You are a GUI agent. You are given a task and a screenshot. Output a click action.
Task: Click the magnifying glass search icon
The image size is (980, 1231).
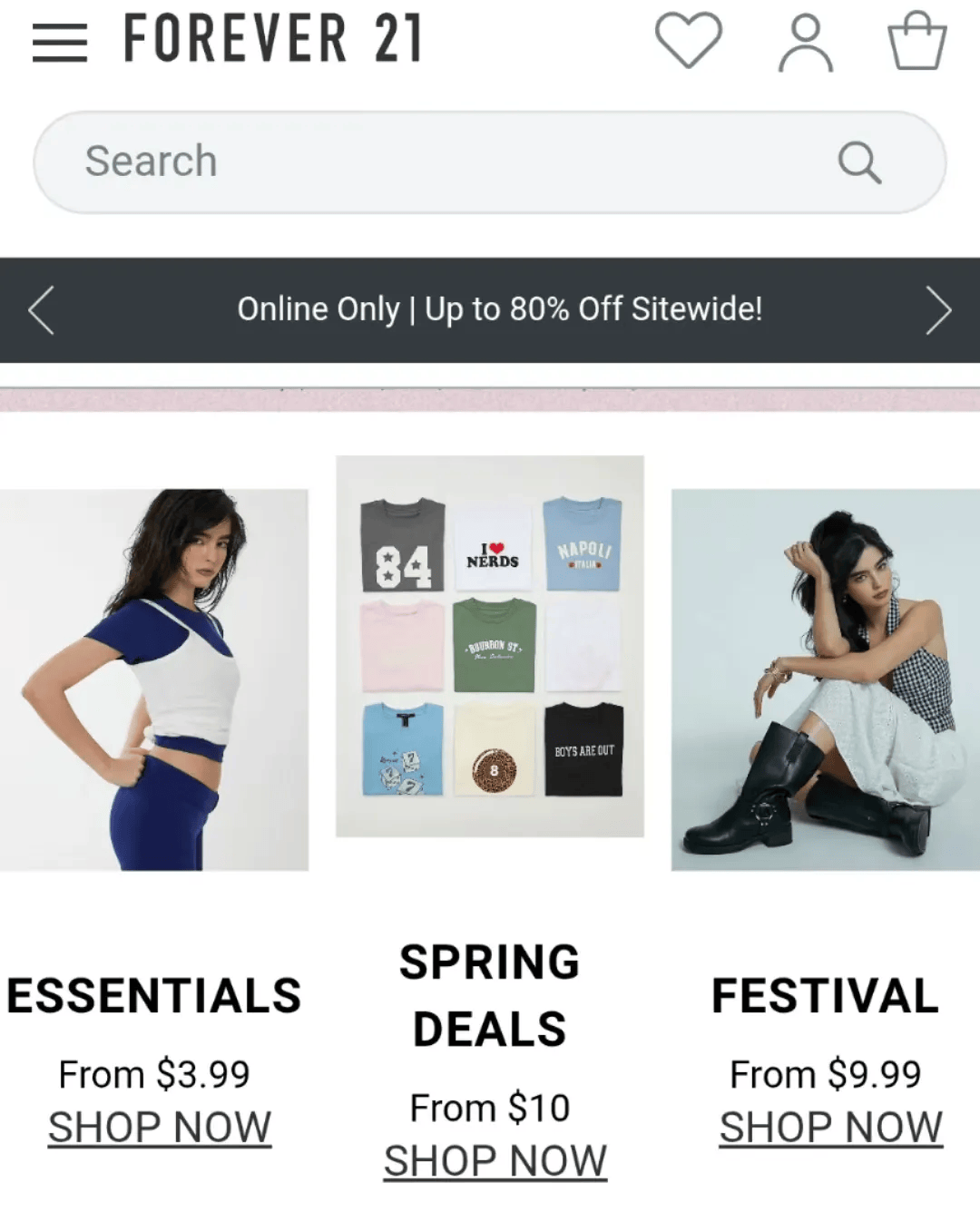click(x=859, y=162)
